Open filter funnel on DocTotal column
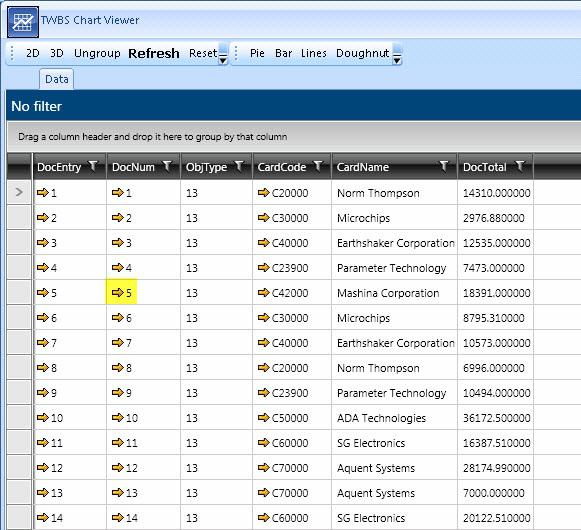The width and height of the screenshot is (581, 530). pyautogui.click(x=520, y=166)
